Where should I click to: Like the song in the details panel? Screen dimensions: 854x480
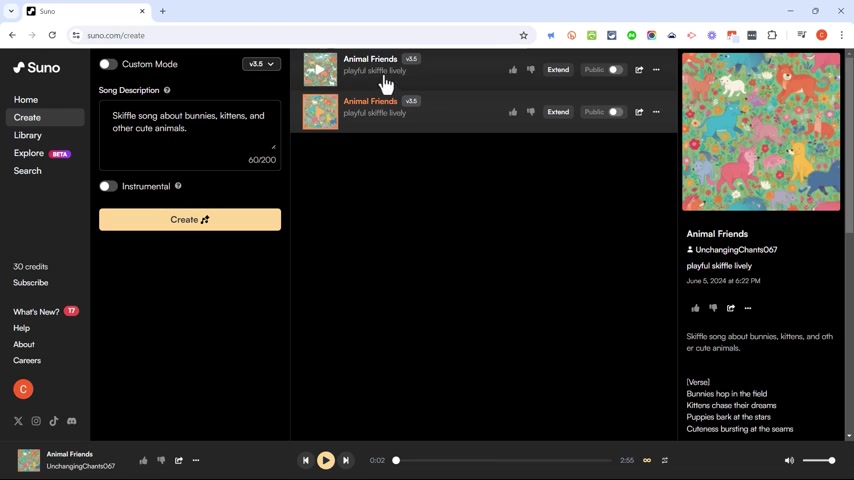pos(696,308)
